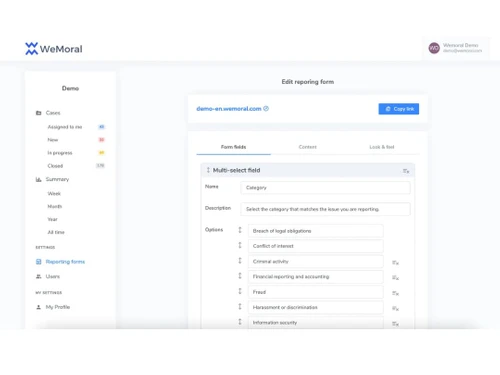The width and height of the screenshot is (500, 375).
Task: Delete the Financial reporting and accounting option
Action: click(395, 278)
